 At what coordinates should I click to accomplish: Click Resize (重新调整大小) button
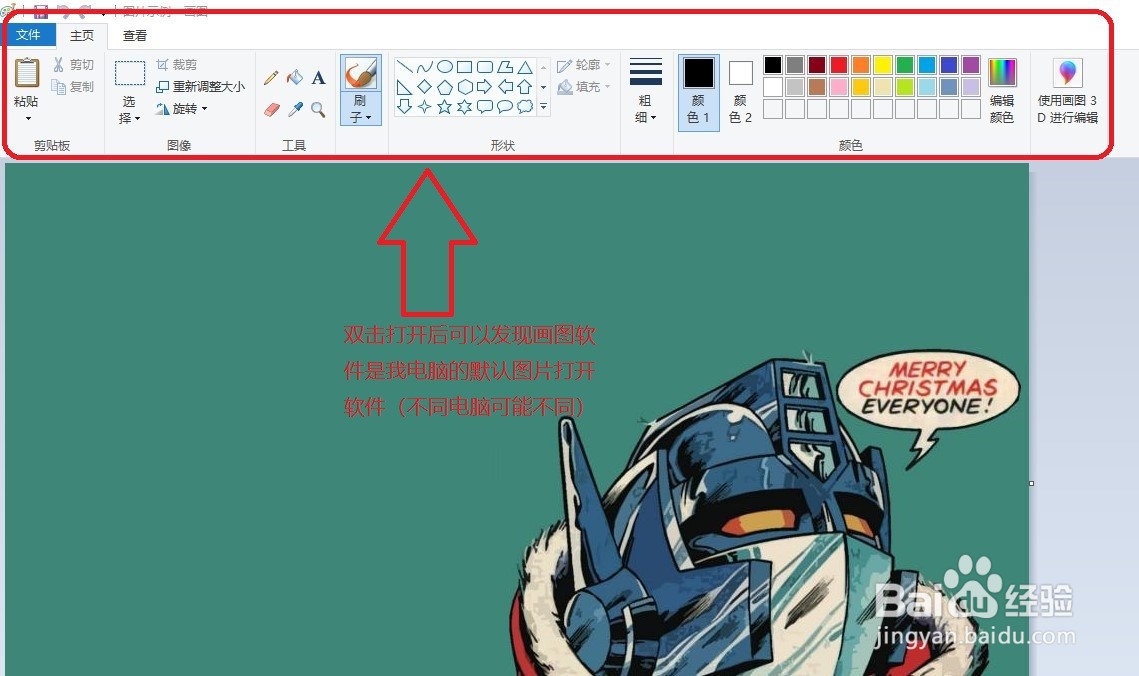[x=200, y=87]
